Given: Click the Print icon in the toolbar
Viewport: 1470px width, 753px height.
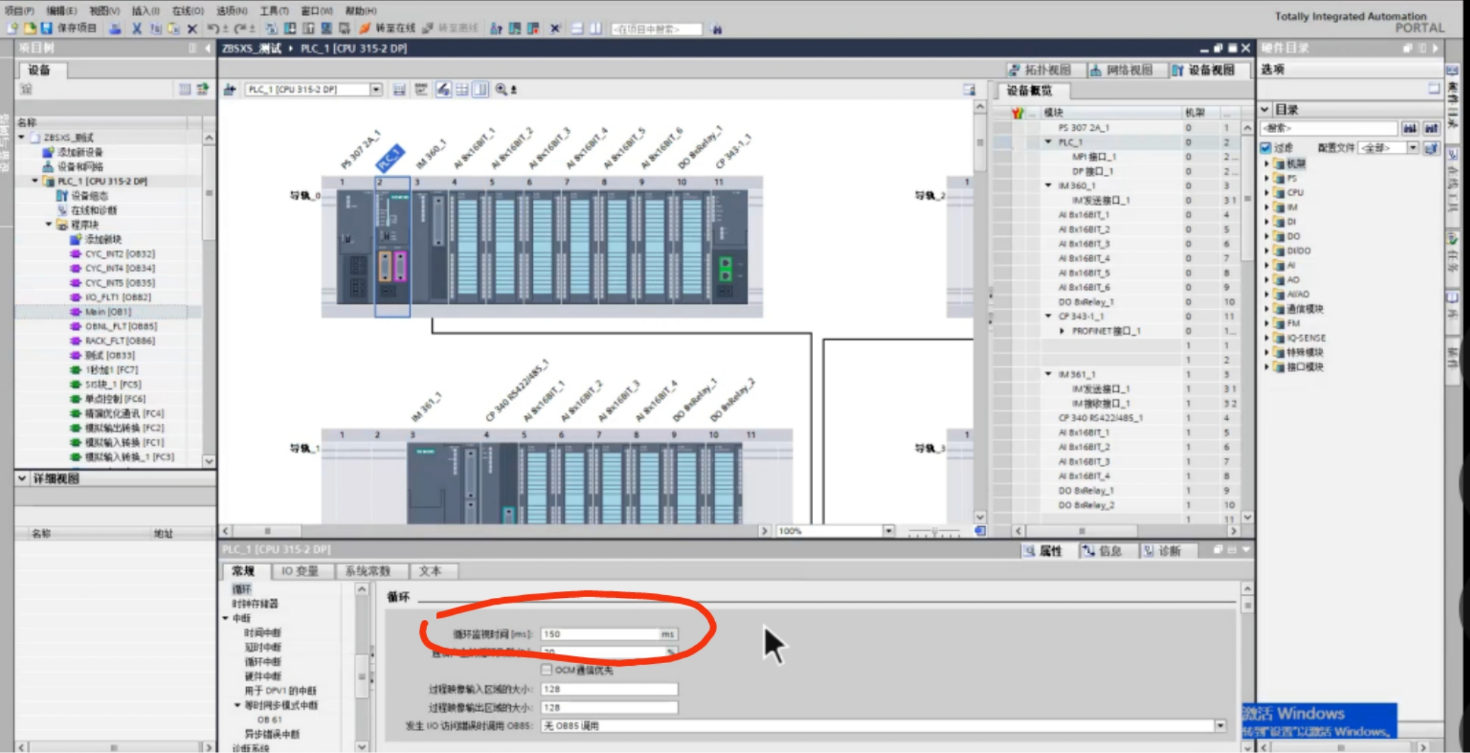Looking at the screenshot, I should (x=115, y=29).
